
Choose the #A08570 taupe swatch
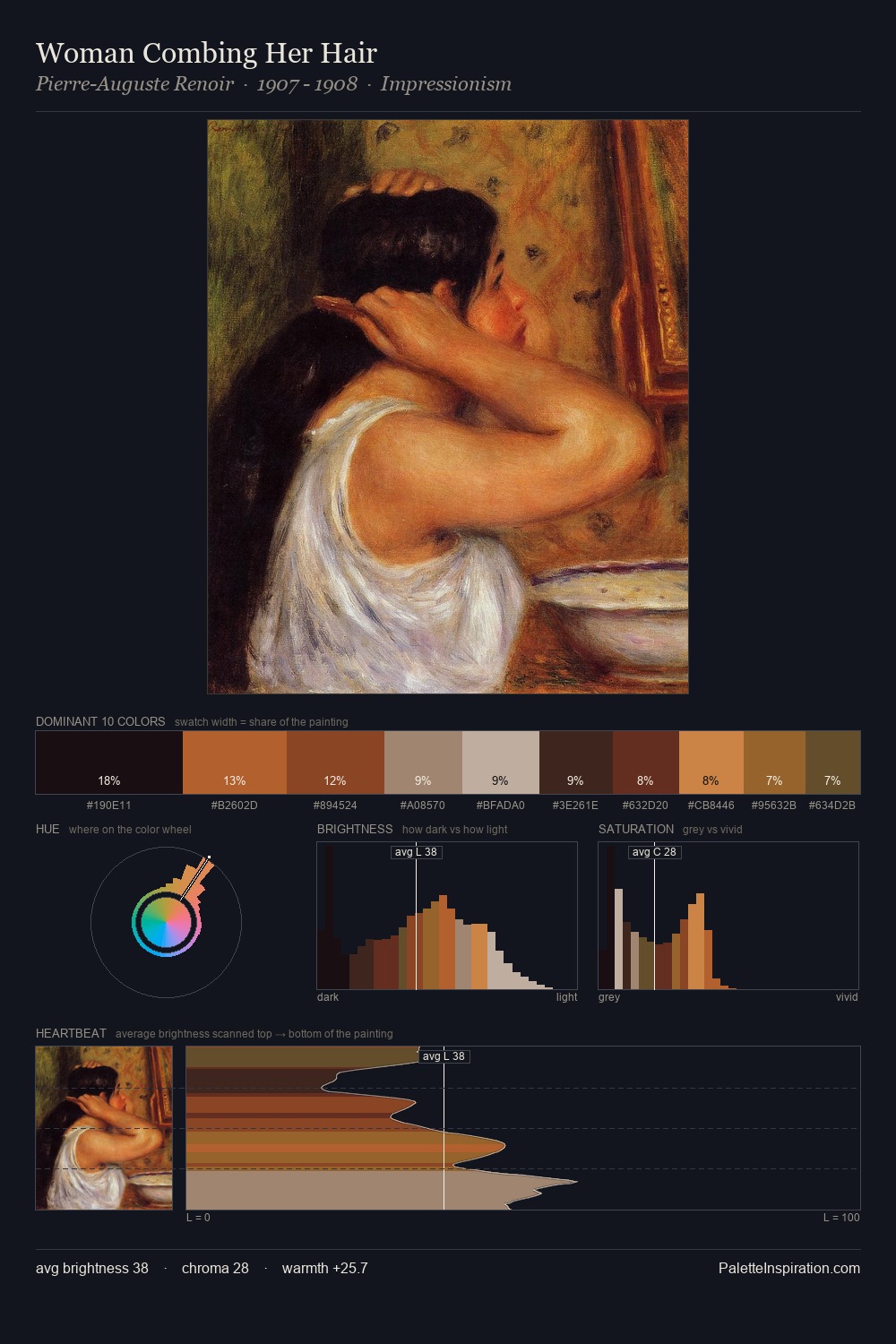tap(423, 762)
